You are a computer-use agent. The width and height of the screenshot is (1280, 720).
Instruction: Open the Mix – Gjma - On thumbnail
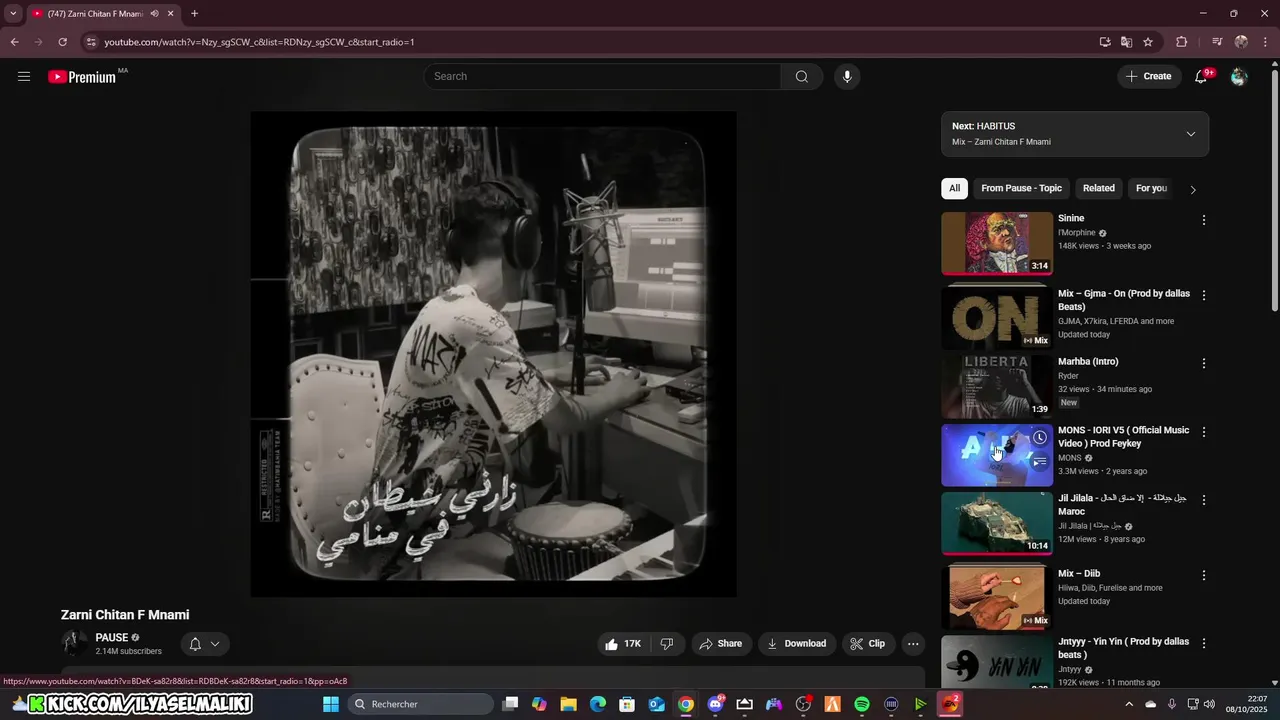point(997,316)
